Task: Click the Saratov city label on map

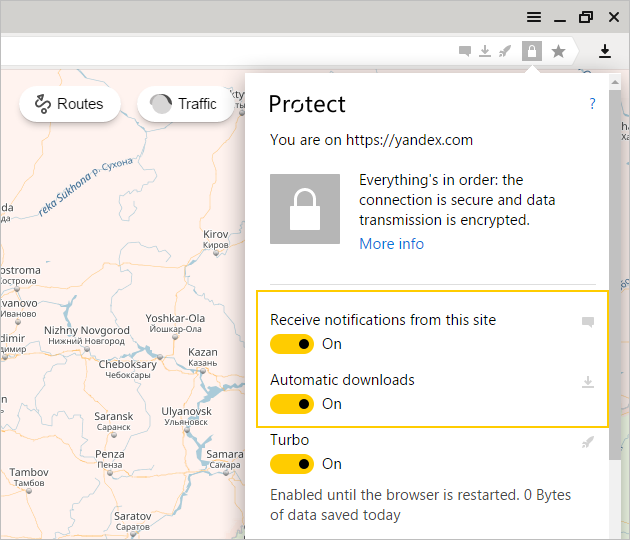Action: pos(133,521)
